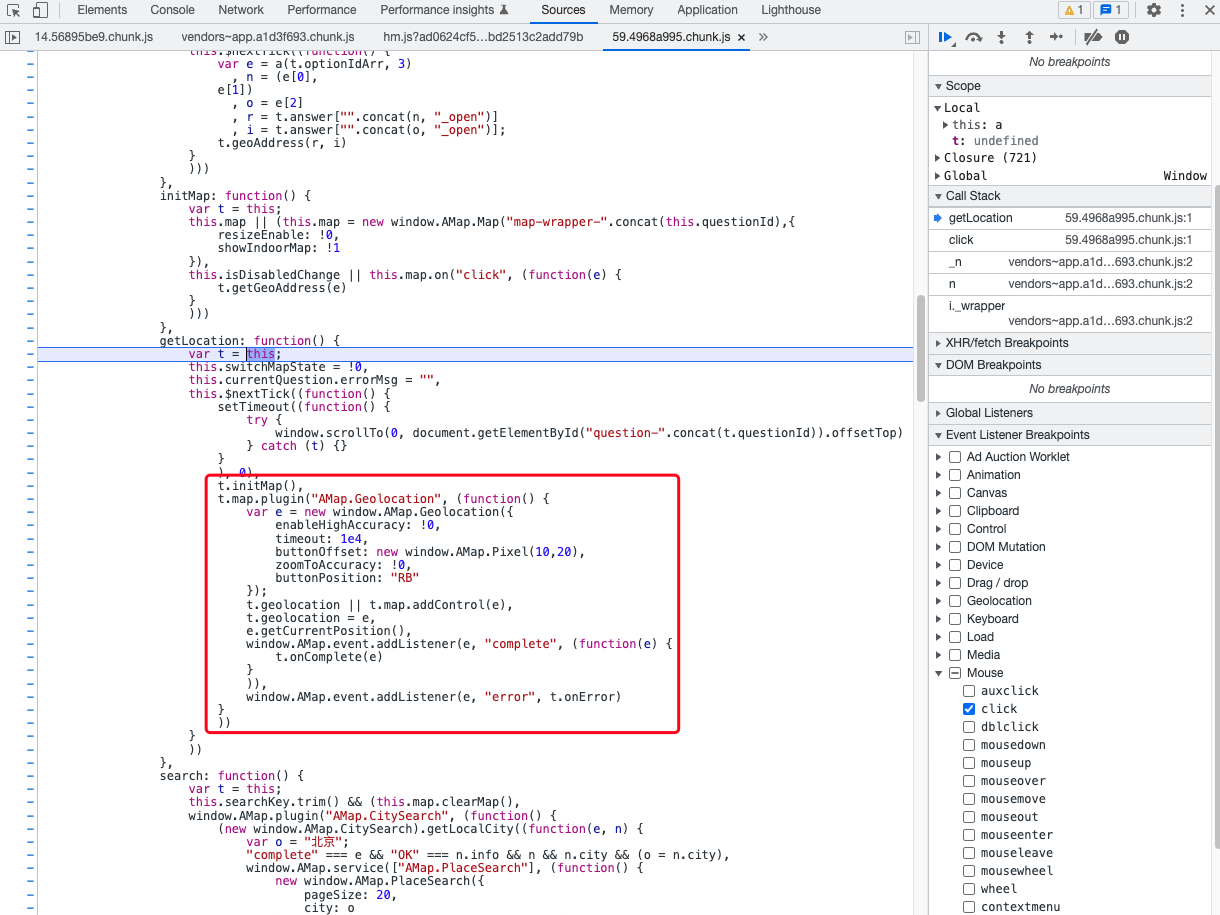Select the click call stack frame
The height and width of the screenshot is (915, 1220).
[x=1070, y=240]
